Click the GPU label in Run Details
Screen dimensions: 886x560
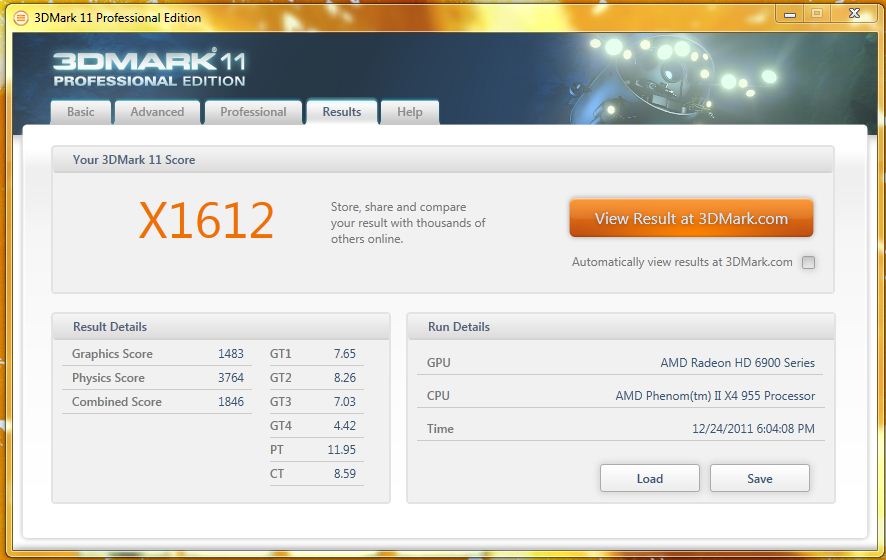click(438, 363)
